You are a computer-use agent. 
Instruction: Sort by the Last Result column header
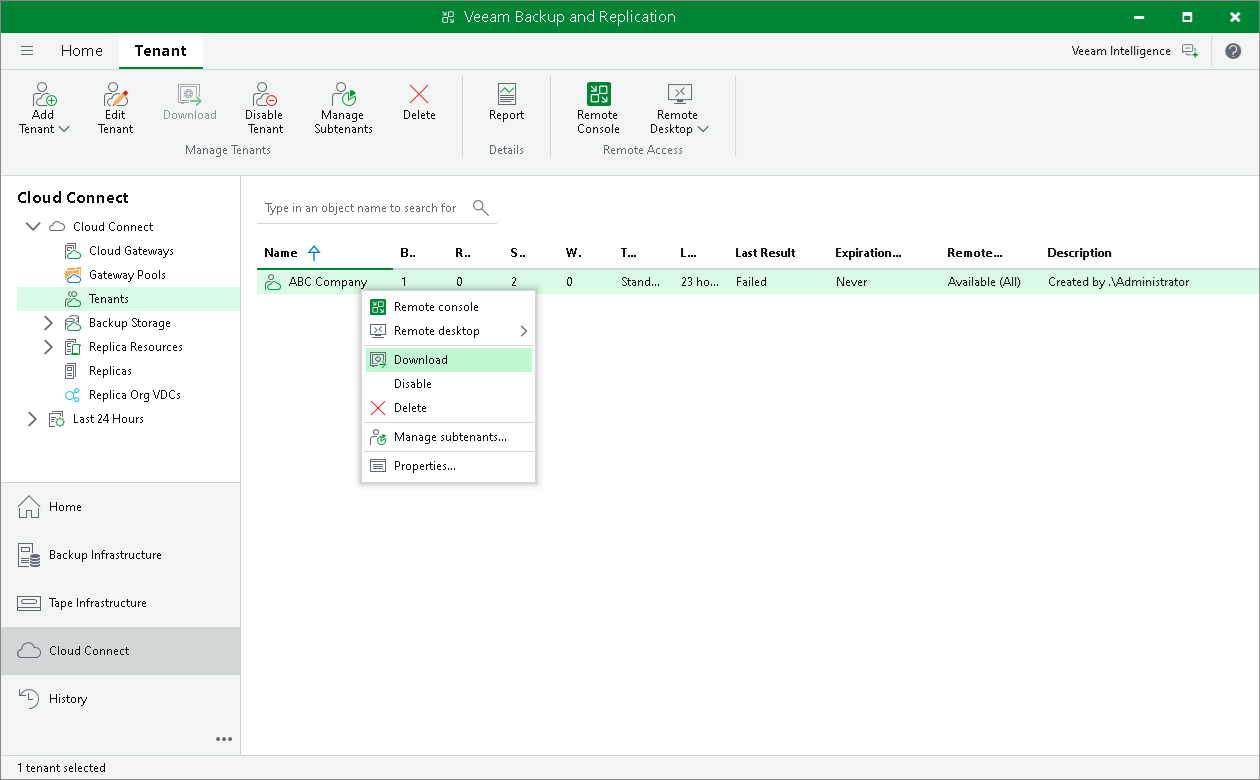coord(765,253)
